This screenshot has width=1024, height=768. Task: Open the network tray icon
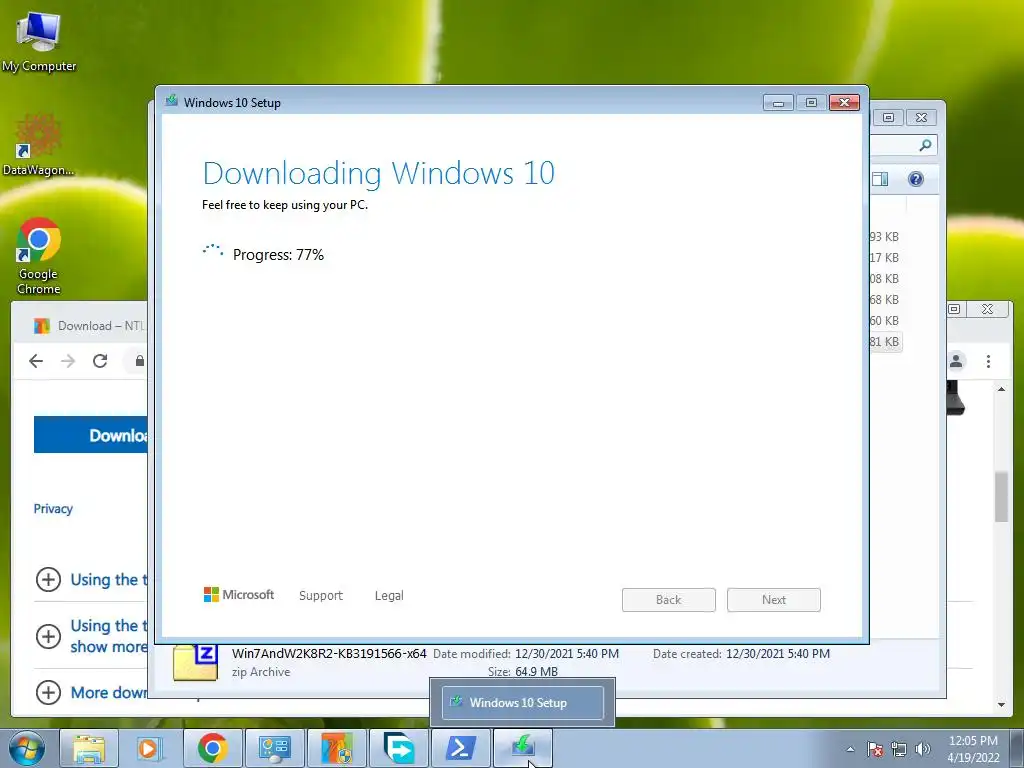pyautogui.click(x=899, y=749)
